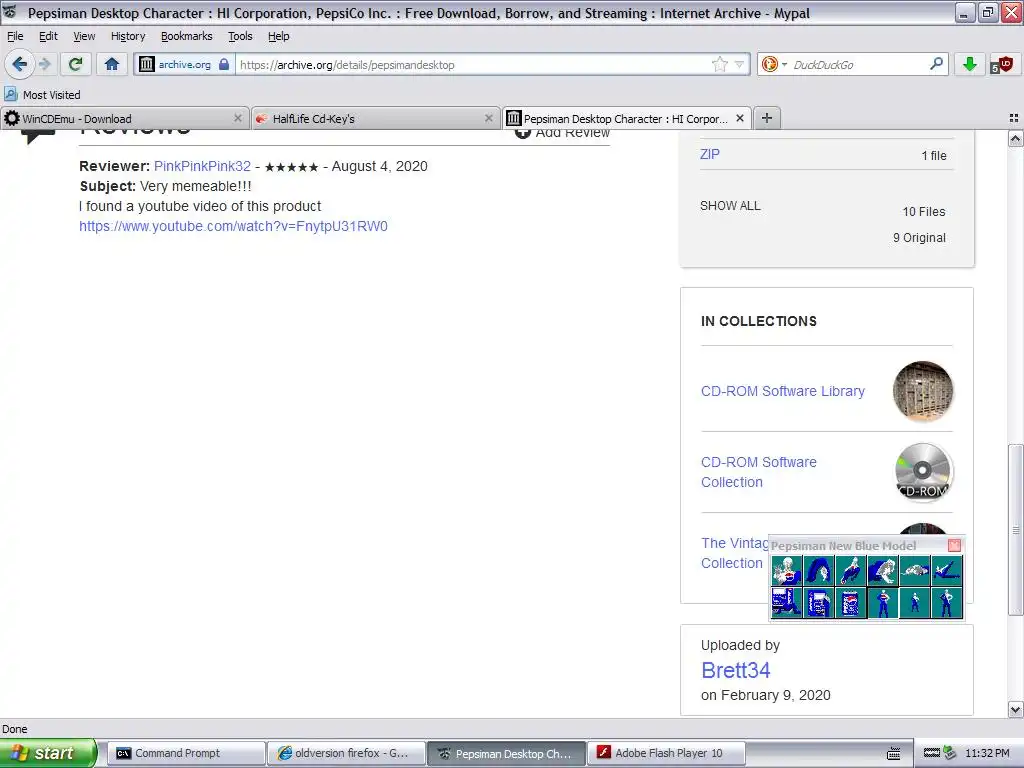Show all tabs grid icon
Screen dimensions: 1024x768
point(1014,118)
